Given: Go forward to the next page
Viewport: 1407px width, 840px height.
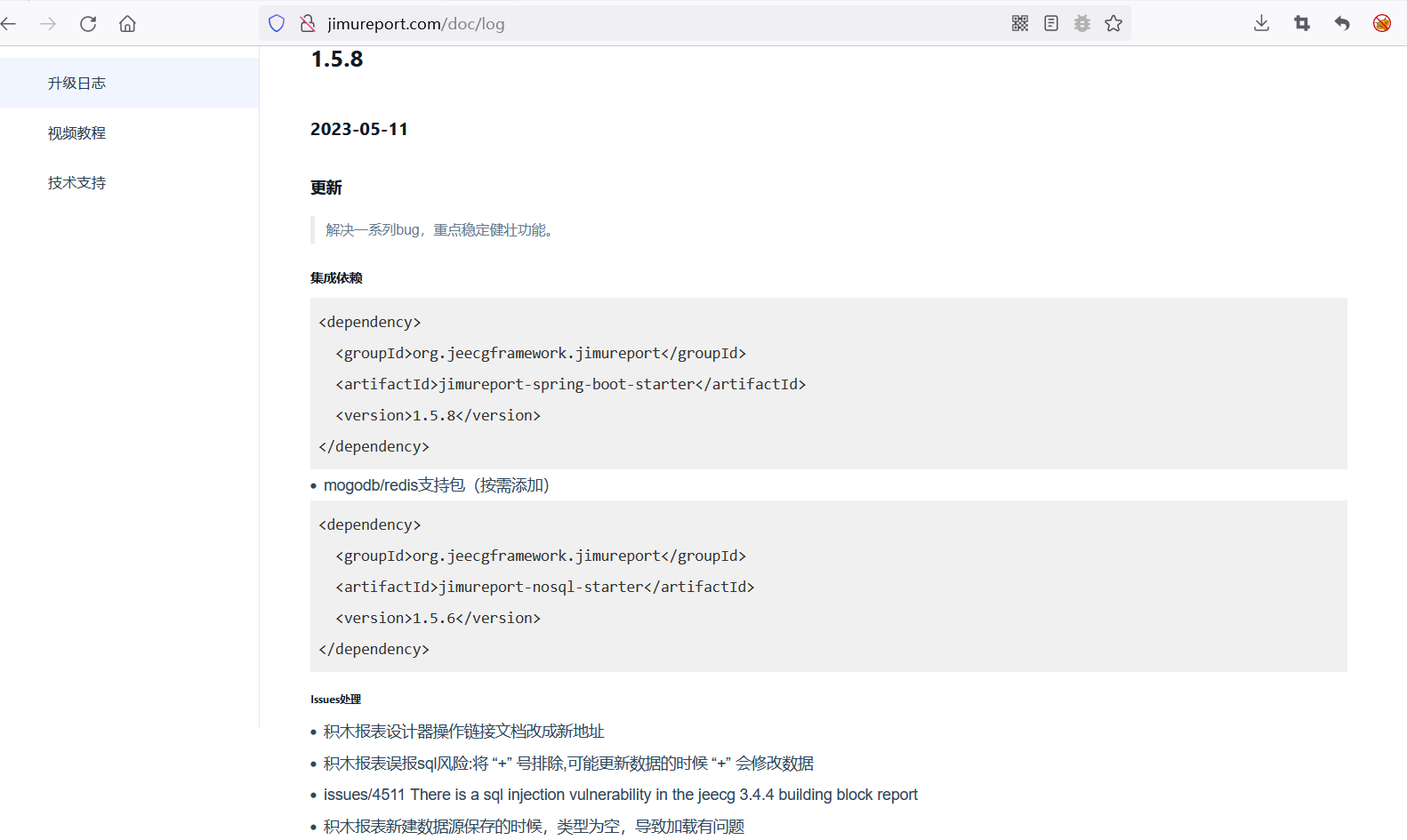Looking at the screenshot, I should pyautogui.click(x=48, y=24).
